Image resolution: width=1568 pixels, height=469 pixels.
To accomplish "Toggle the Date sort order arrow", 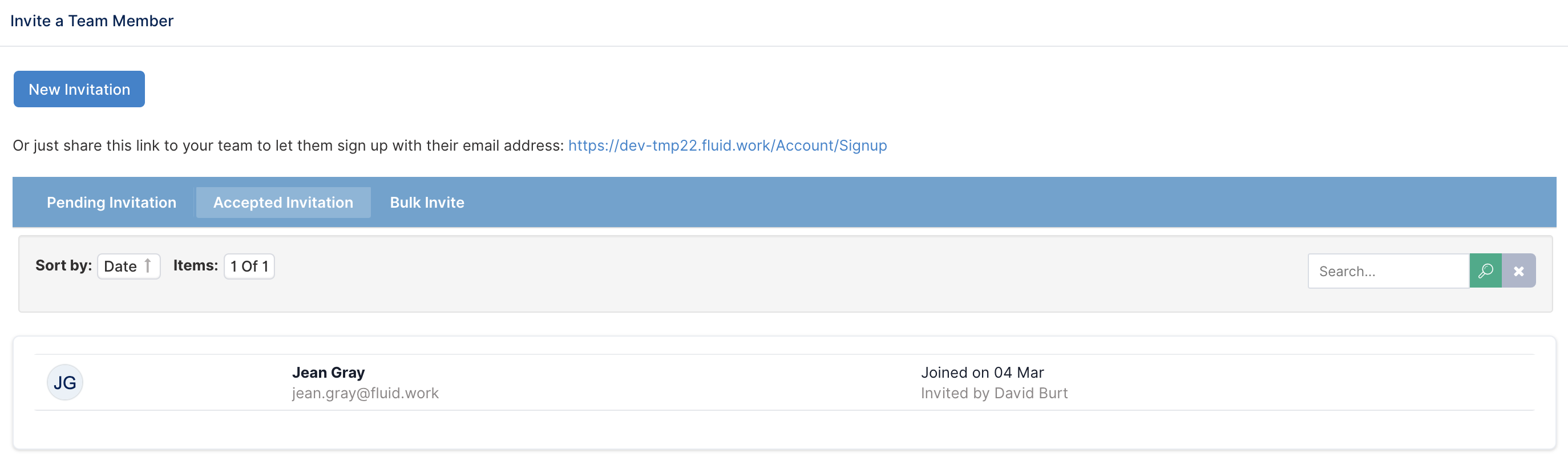I will [147, 266].
